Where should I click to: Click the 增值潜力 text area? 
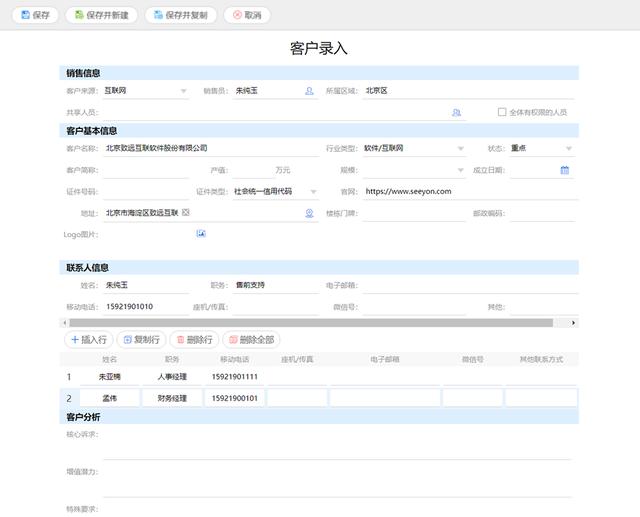pos(337,481)
